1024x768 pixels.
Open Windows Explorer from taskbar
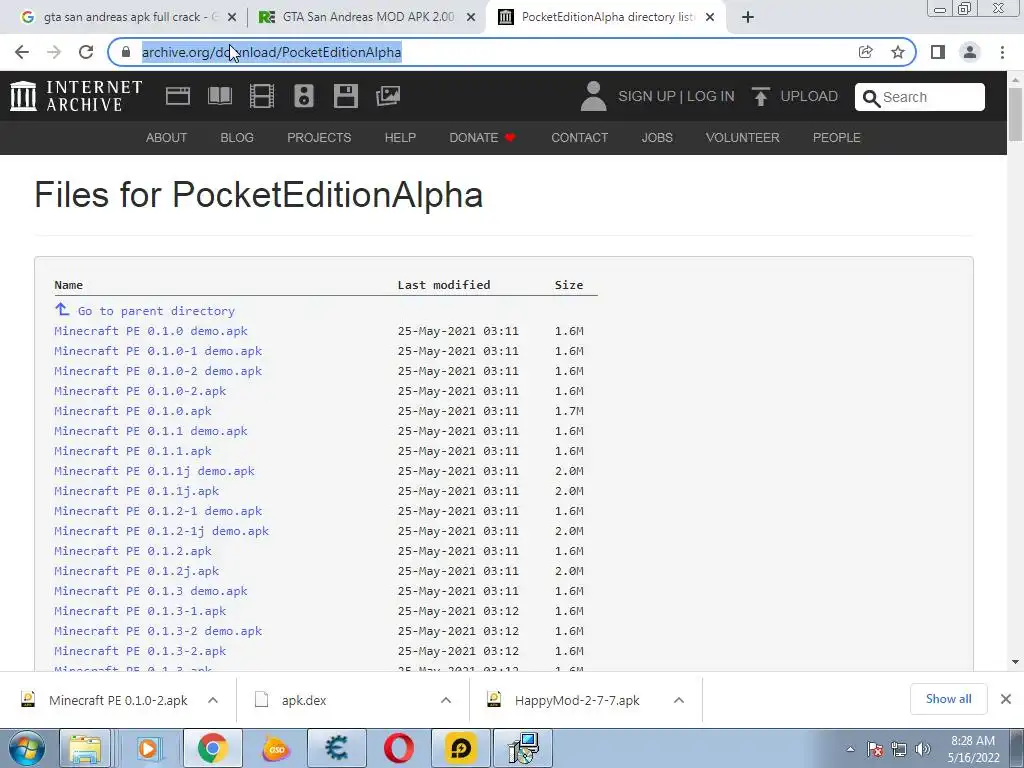86,748
